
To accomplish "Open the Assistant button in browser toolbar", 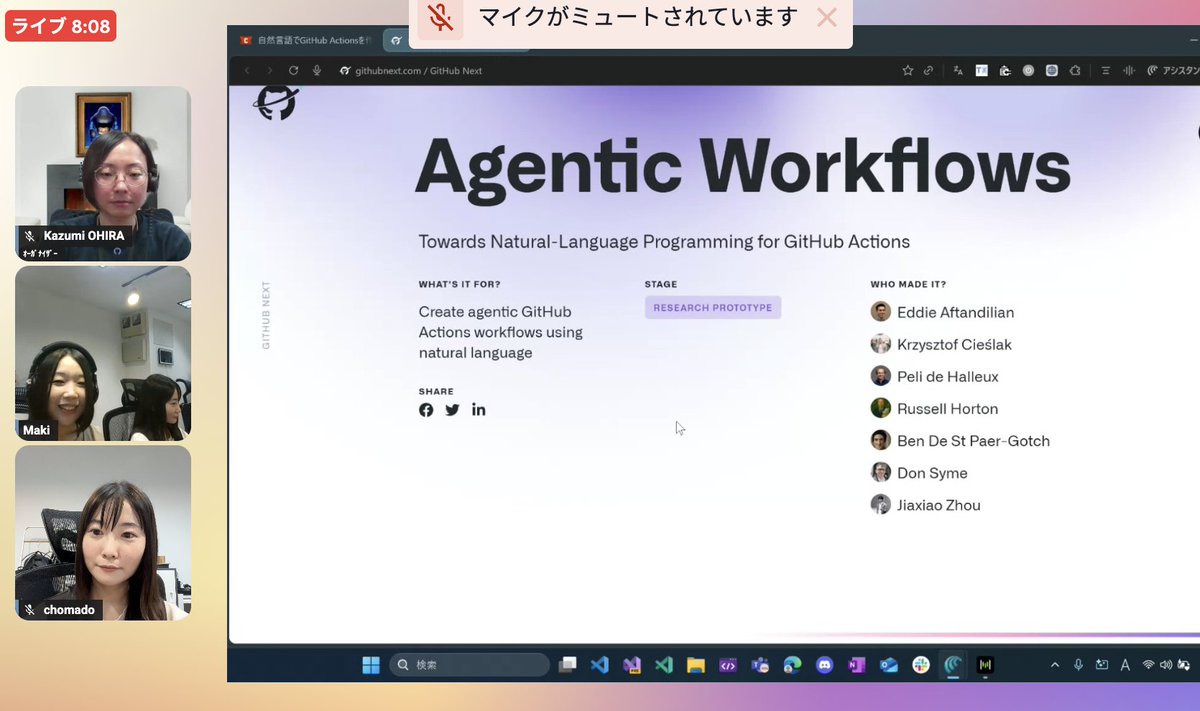I will pos(1172,71).
